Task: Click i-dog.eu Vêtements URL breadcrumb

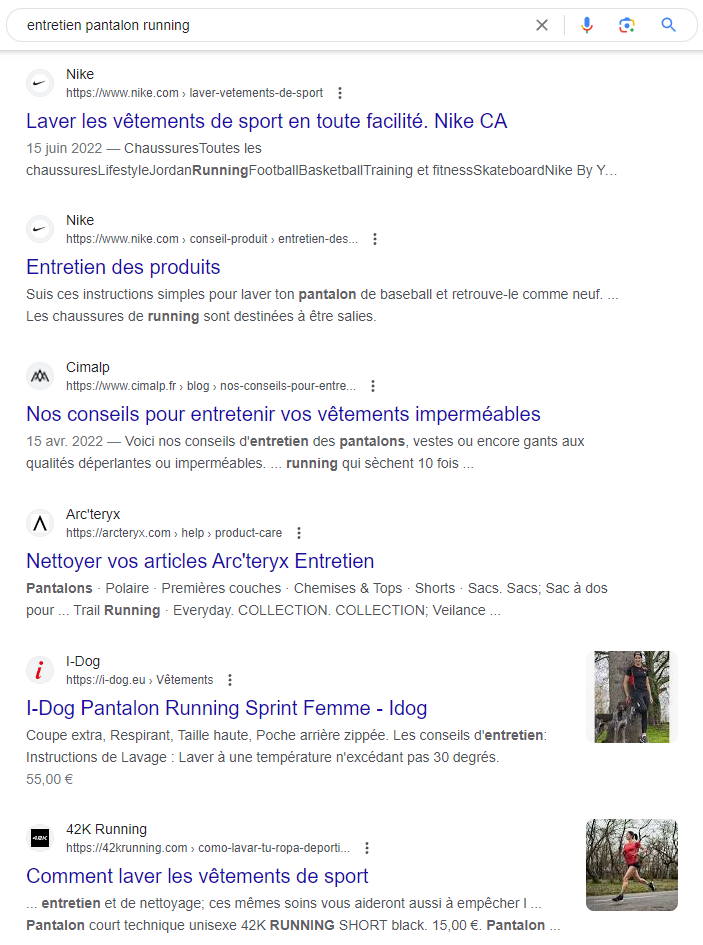Action: (140, 680)
